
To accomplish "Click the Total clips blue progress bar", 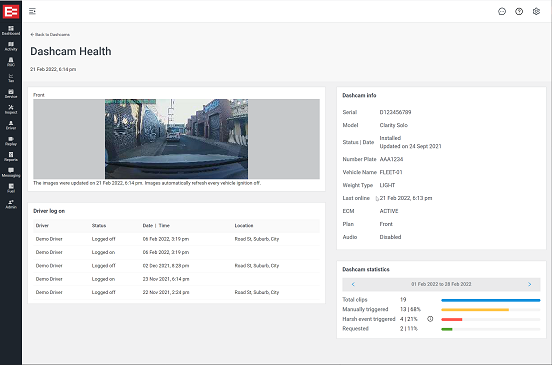I will point(490,300).
